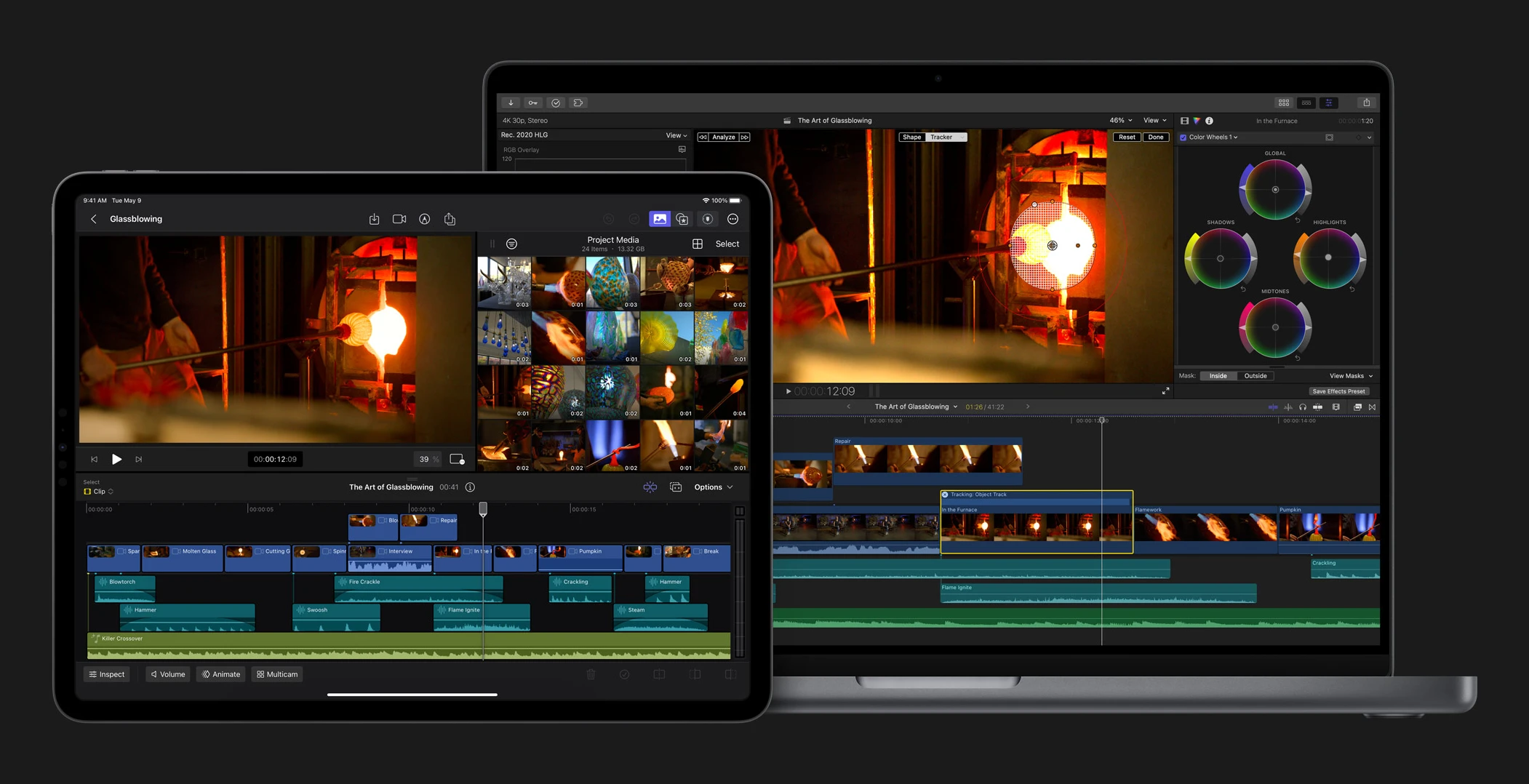Click the trash delete icon below the timeline
Viewport: 1529px width, 784px height.
click(591, 674)
